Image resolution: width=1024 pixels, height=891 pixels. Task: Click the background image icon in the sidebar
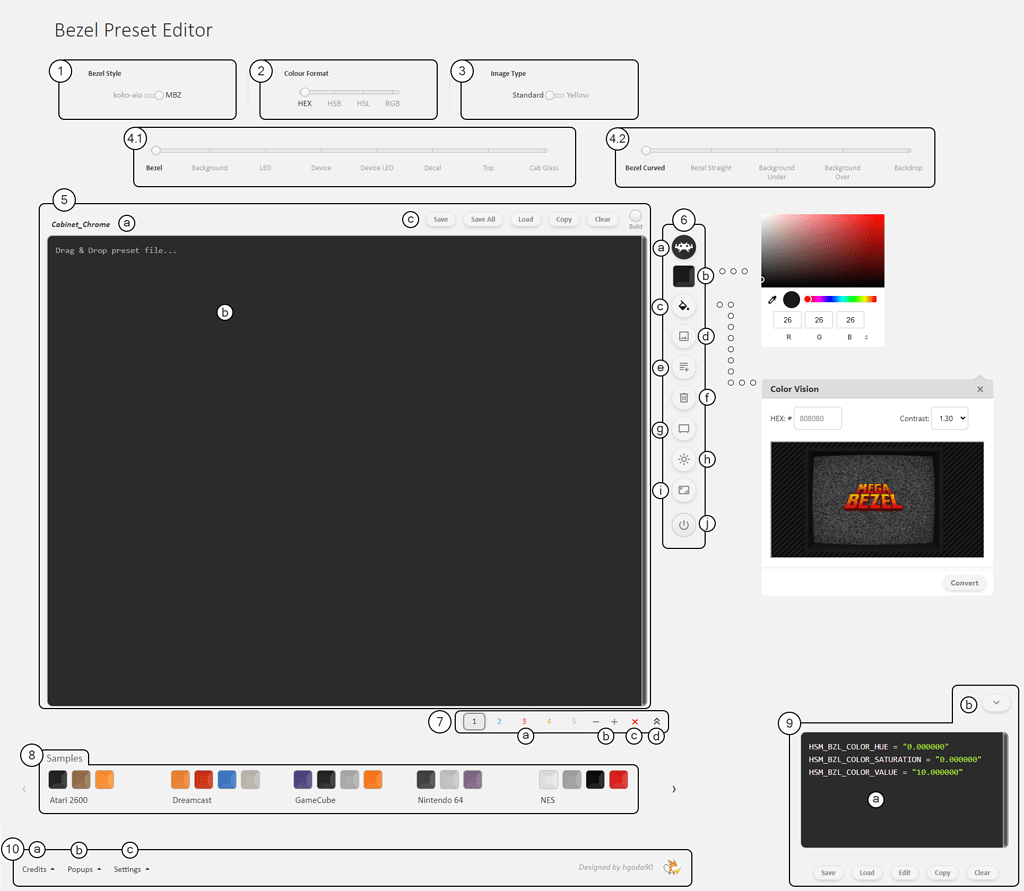pyautogui.click(x=683, y=336)
